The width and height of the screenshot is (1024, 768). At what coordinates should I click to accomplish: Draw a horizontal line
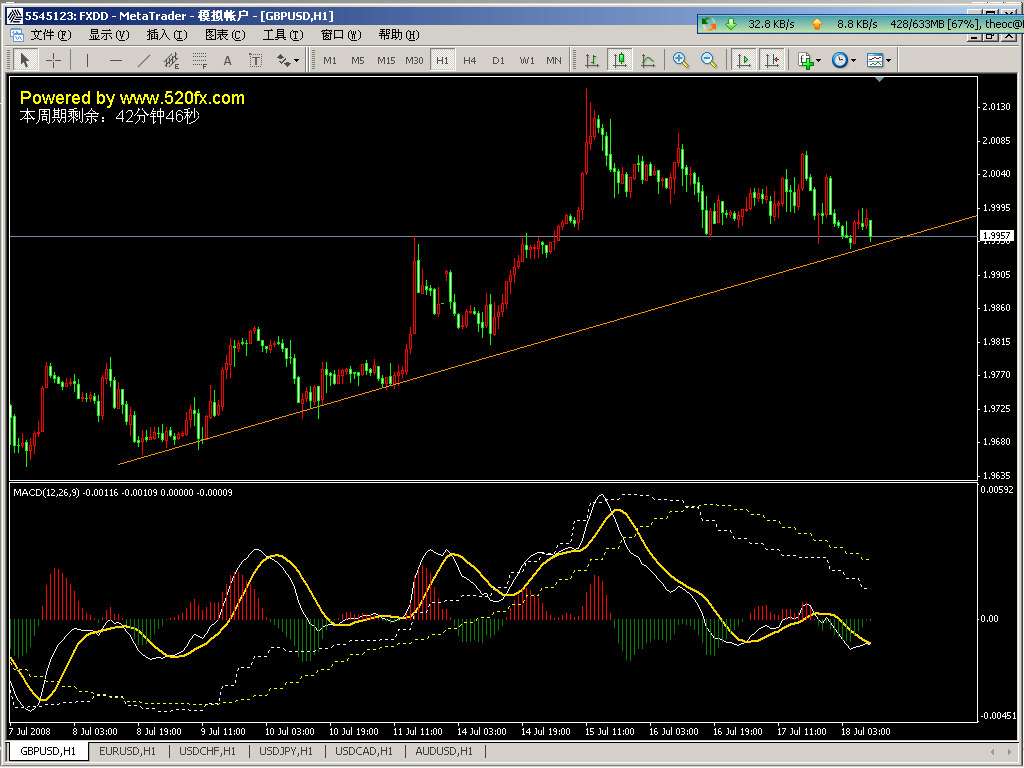(x=116, y=60)
